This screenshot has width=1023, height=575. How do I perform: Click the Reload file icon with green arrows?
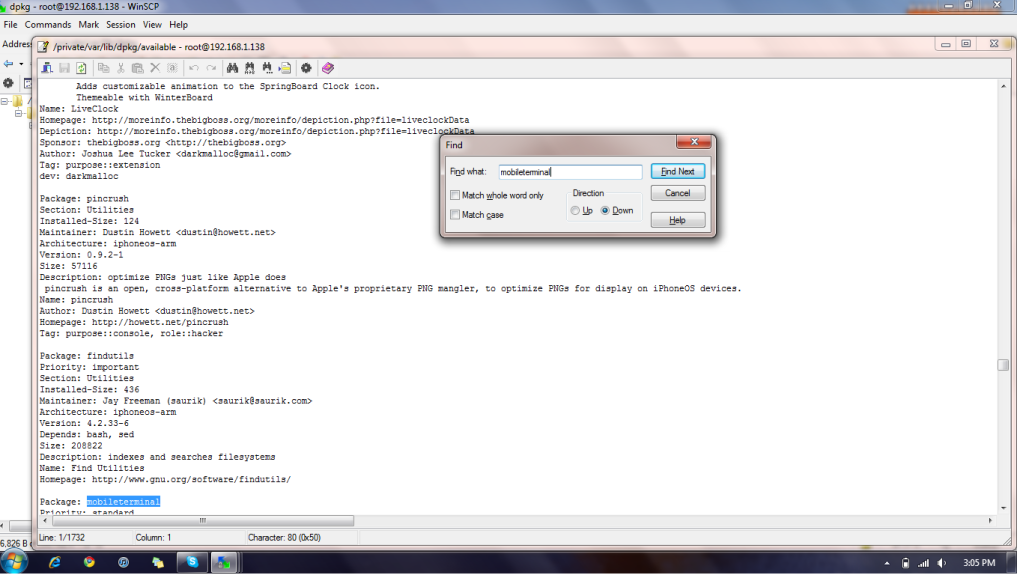click(81, 68)
